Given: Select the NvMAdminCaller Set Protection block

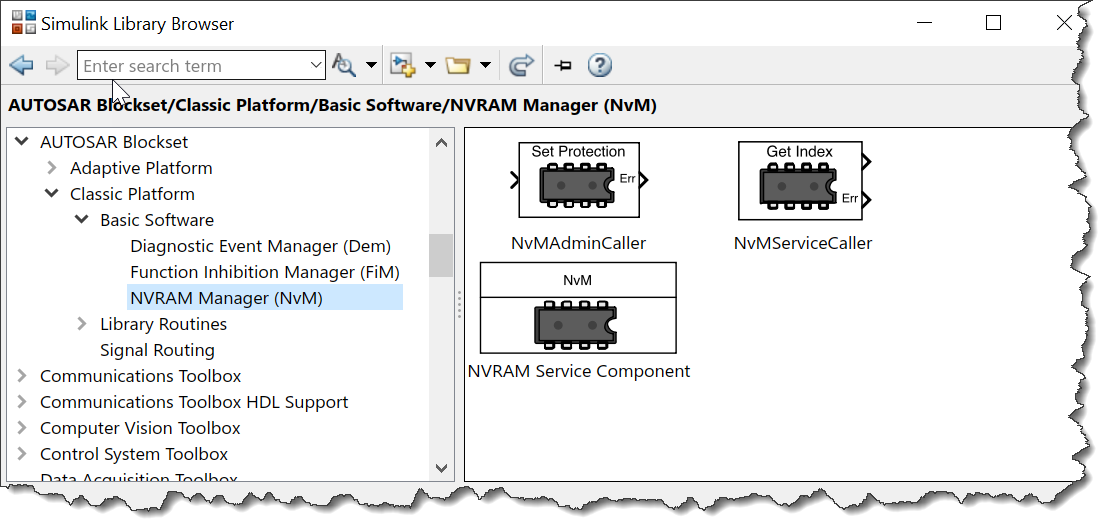Looking at the screenshot, I should point(579,180).
